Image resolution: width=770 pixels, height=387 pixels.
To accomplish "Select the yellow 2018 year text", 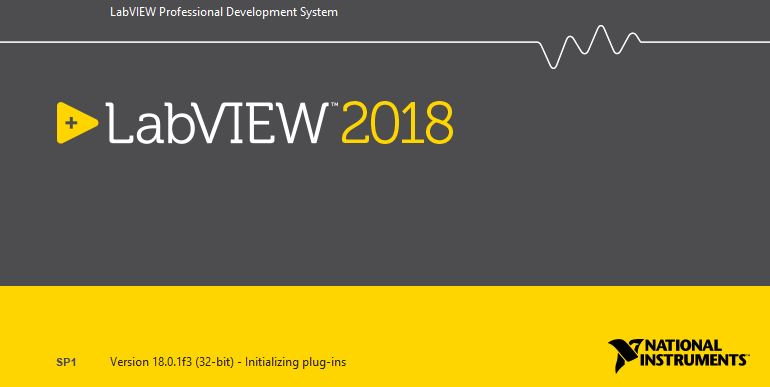I will pyautogui.click(x=397, y=123).
